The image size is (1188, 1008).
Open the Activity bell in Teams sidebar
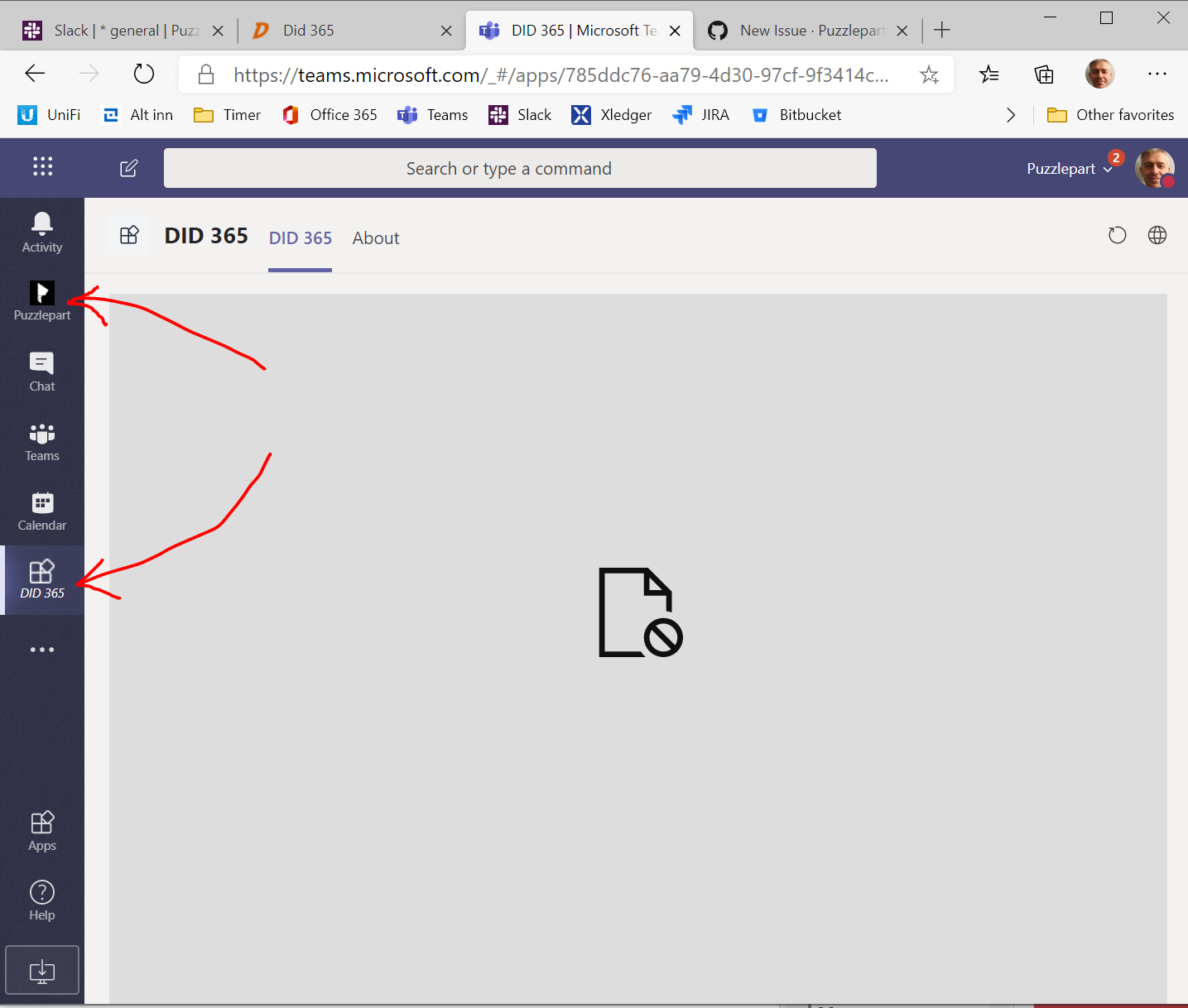pos(42,233)
